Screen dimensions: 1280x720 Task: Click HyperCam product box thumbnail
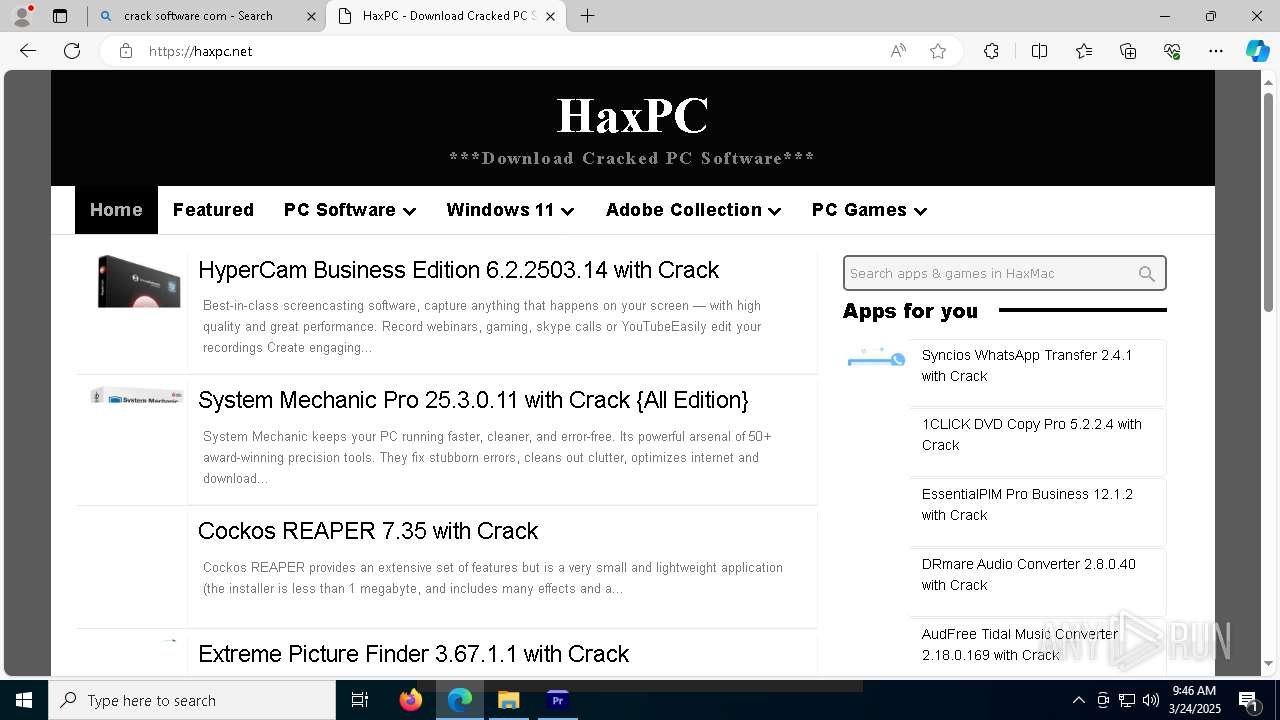(x=139, y=281)
